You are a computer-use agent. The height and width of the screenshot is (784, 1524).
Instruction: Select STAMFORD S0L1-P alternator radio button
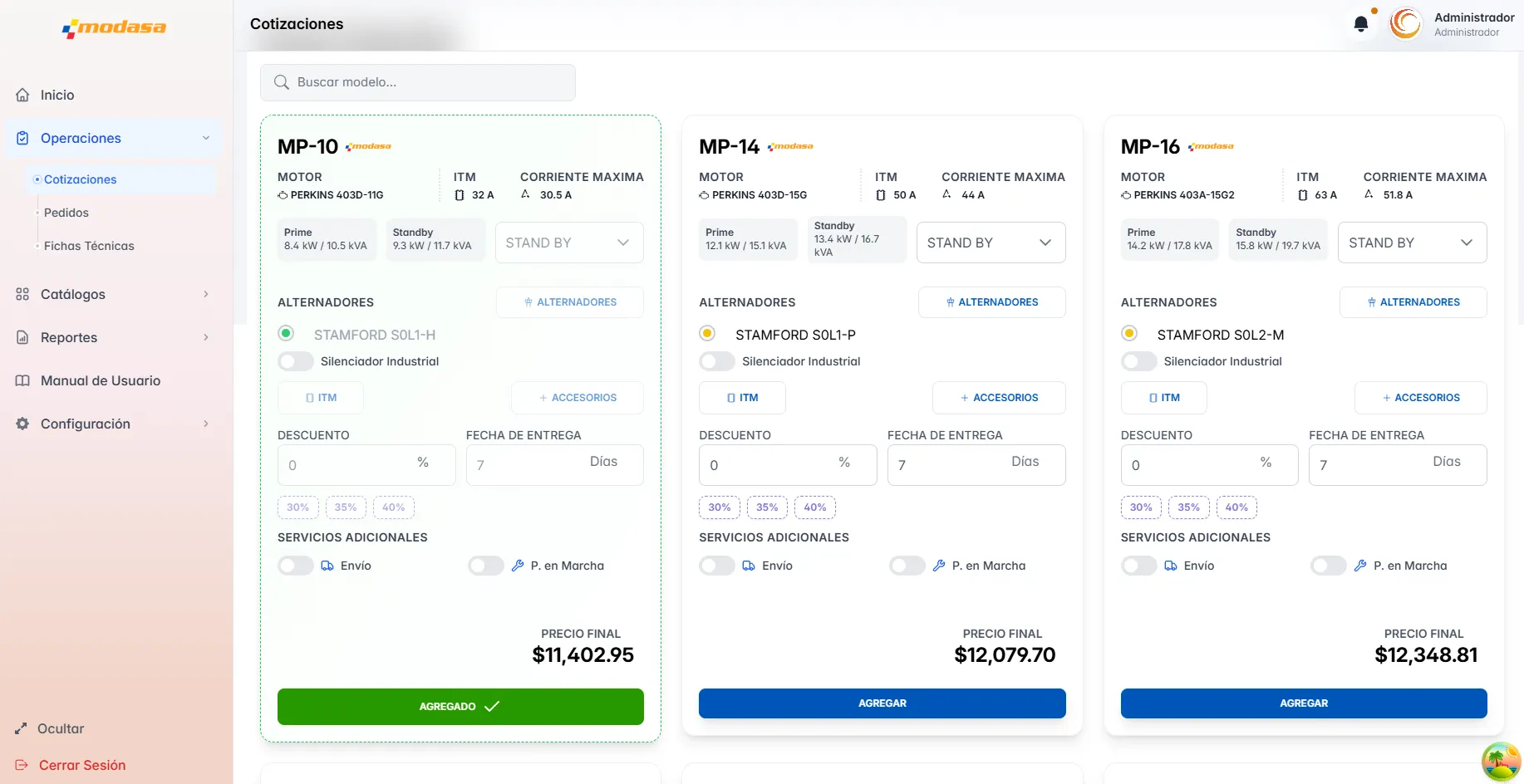707,333
